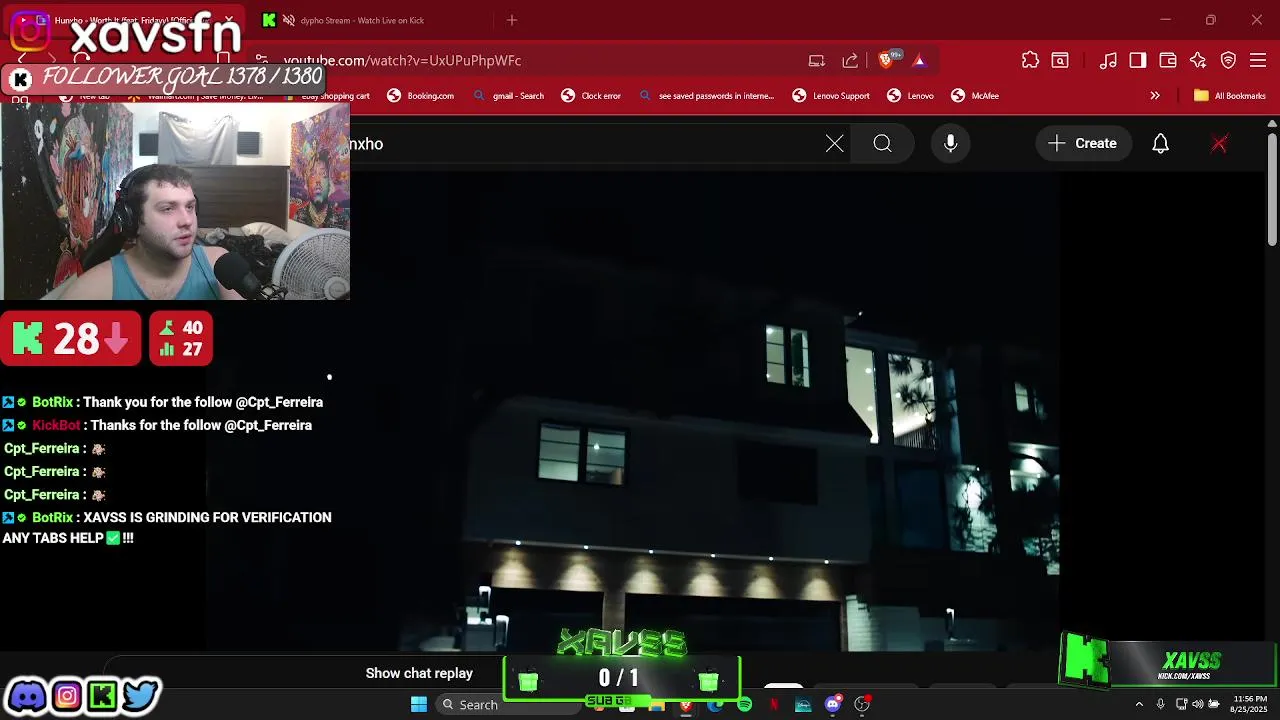Unmute the Kick tab using muted speaker icon

click(x=288, y=20)
